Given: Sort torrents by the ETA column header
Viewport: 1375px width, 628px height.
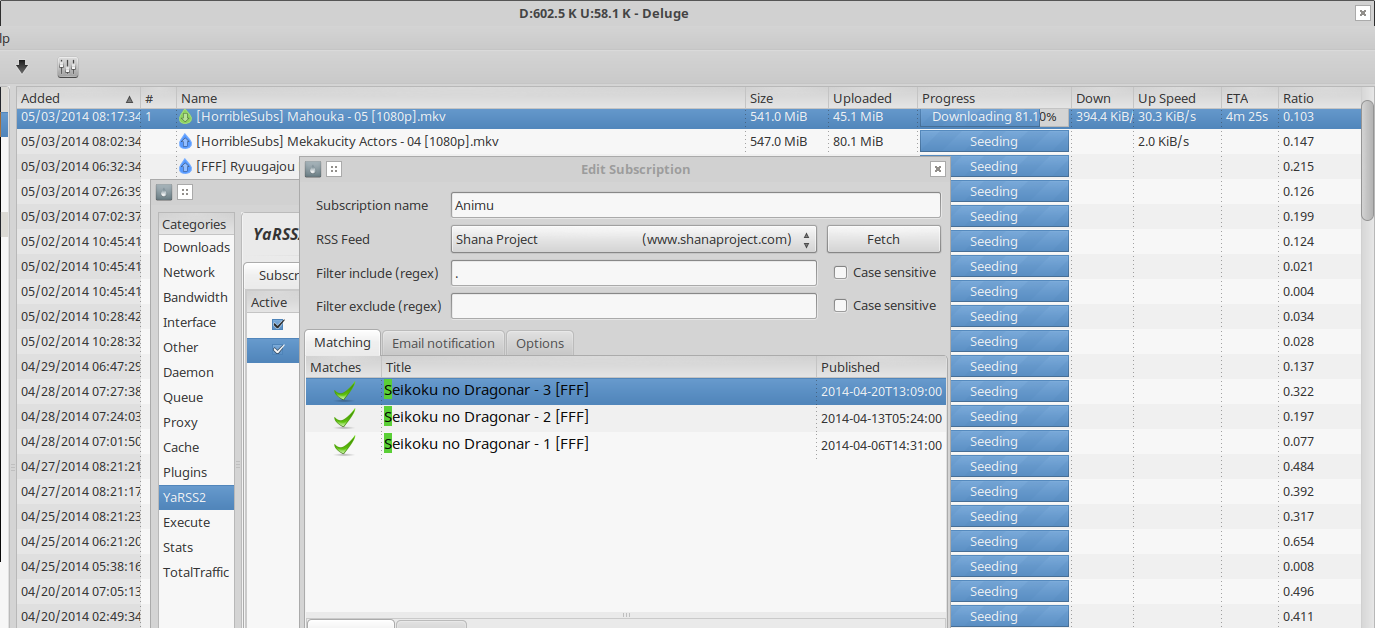Looking at the screenshot, I should pyautogui.click(x=1250, y=98).
